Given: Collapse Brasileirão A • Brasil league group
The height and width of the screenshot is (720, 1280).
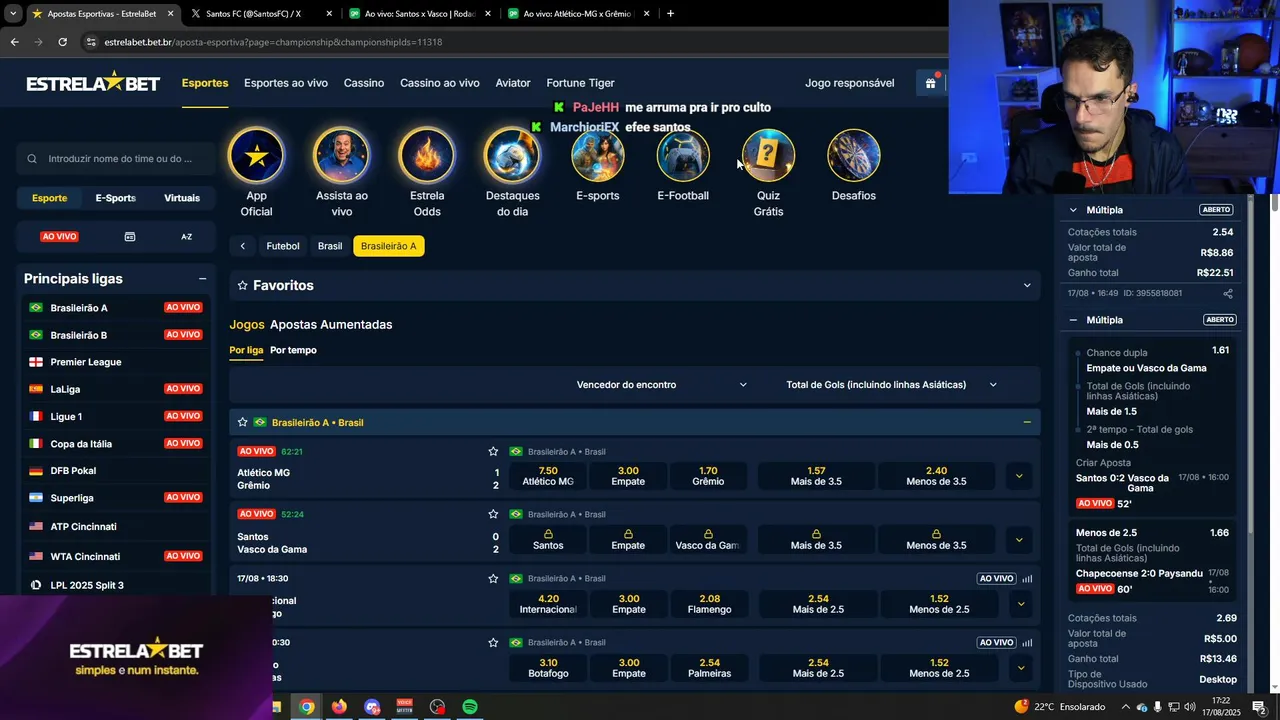Looking at the screenshot, I should (1027, 422).
